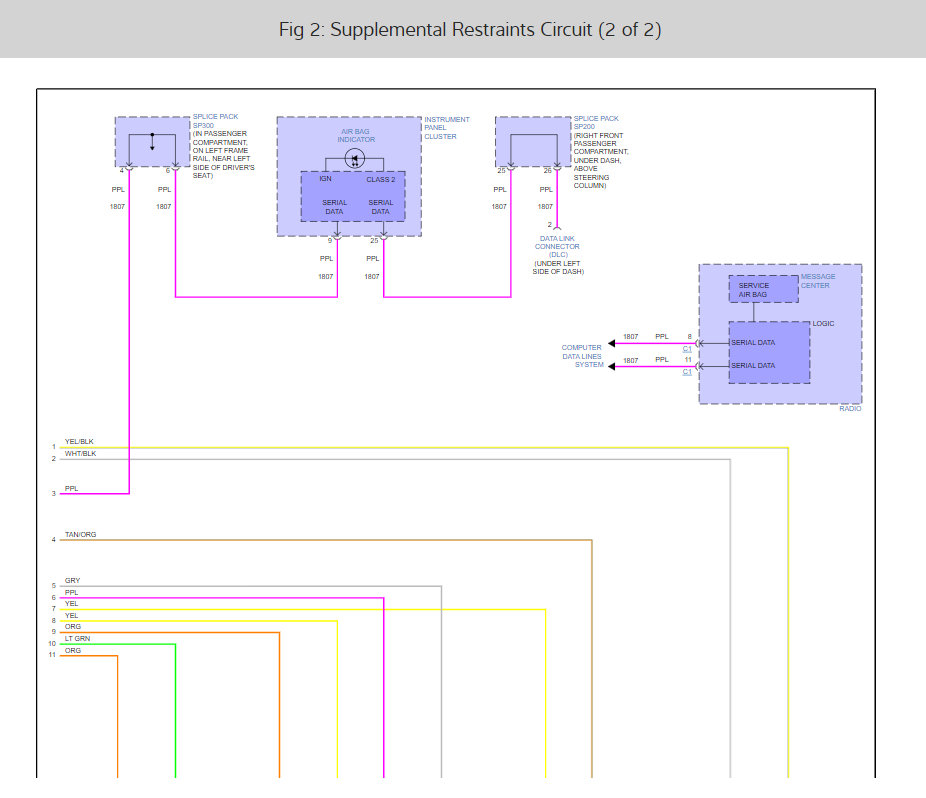This screenshot has height=798, width=926.
Task: Click the 'CLASS 2' terminal label
Action: (381, 180)
